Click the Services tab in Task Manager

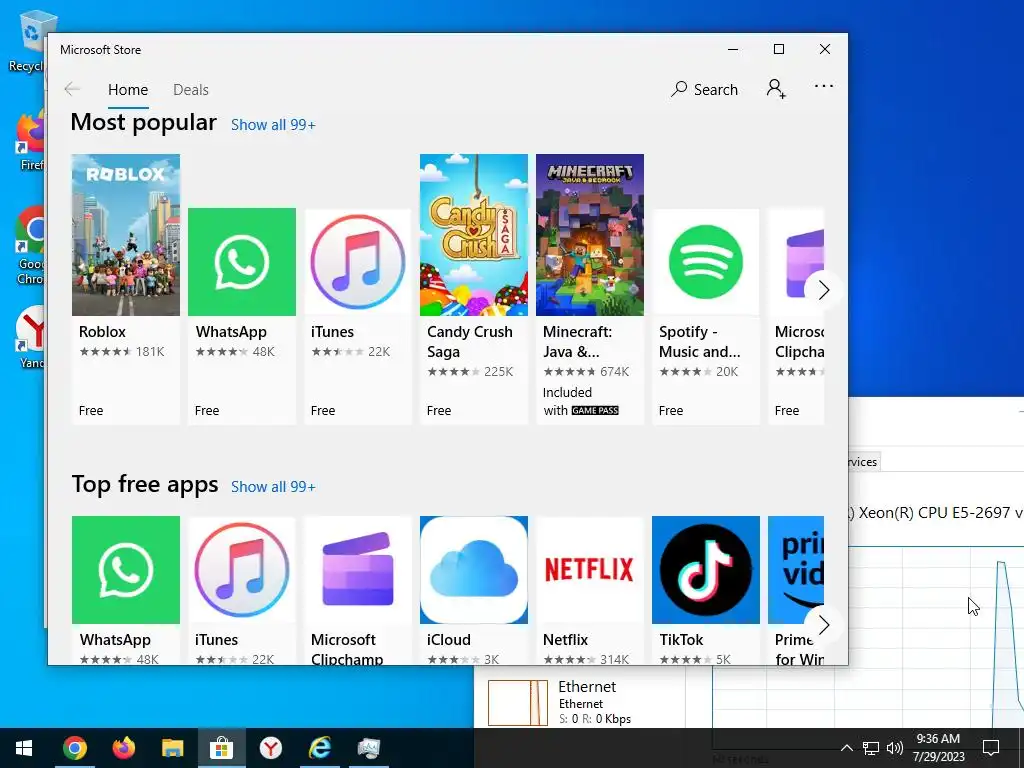click(864, 462)
